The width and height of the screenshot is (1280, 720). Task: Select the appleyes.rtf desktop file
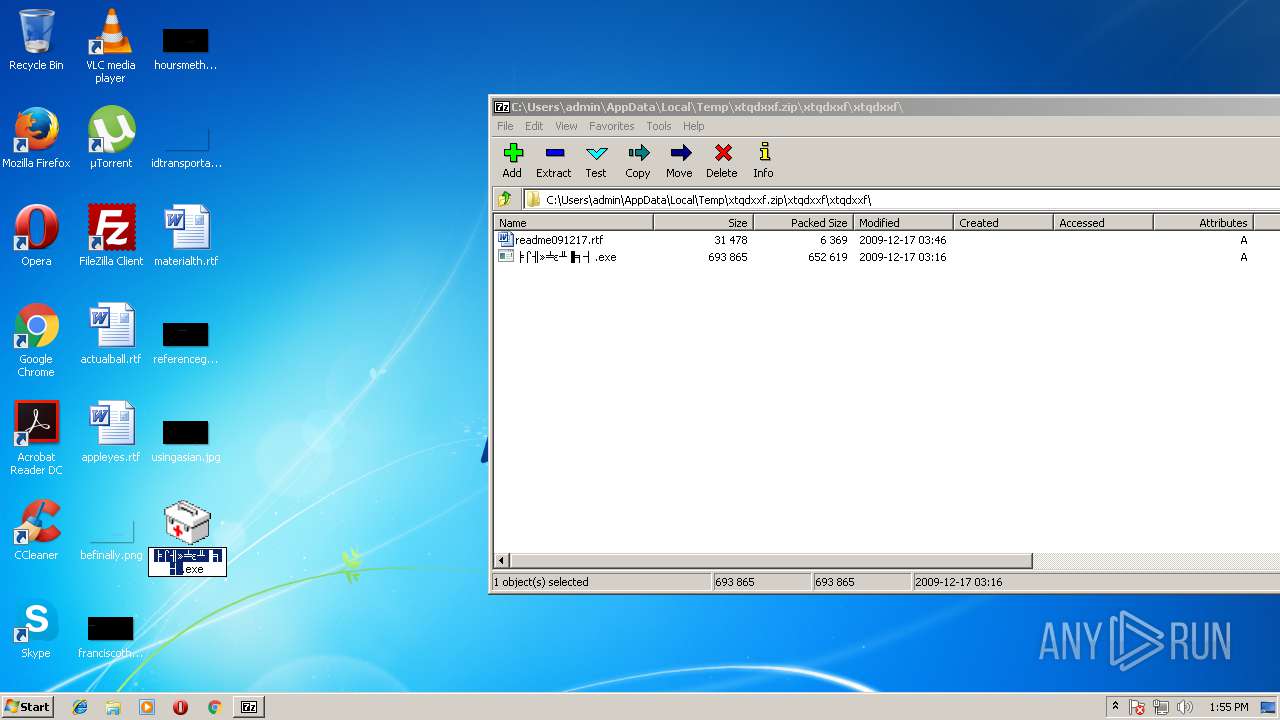(111, 432)
